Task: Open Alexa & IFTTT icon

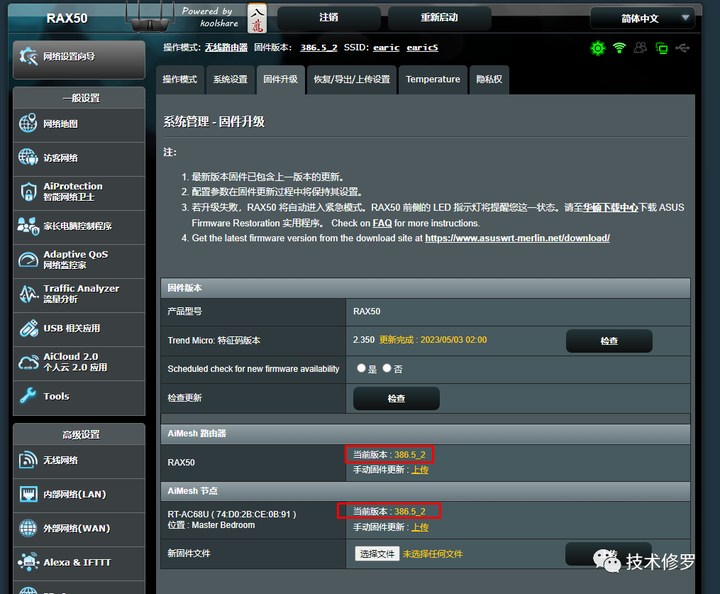Action: pyautogui.click(x=28, y=562)
